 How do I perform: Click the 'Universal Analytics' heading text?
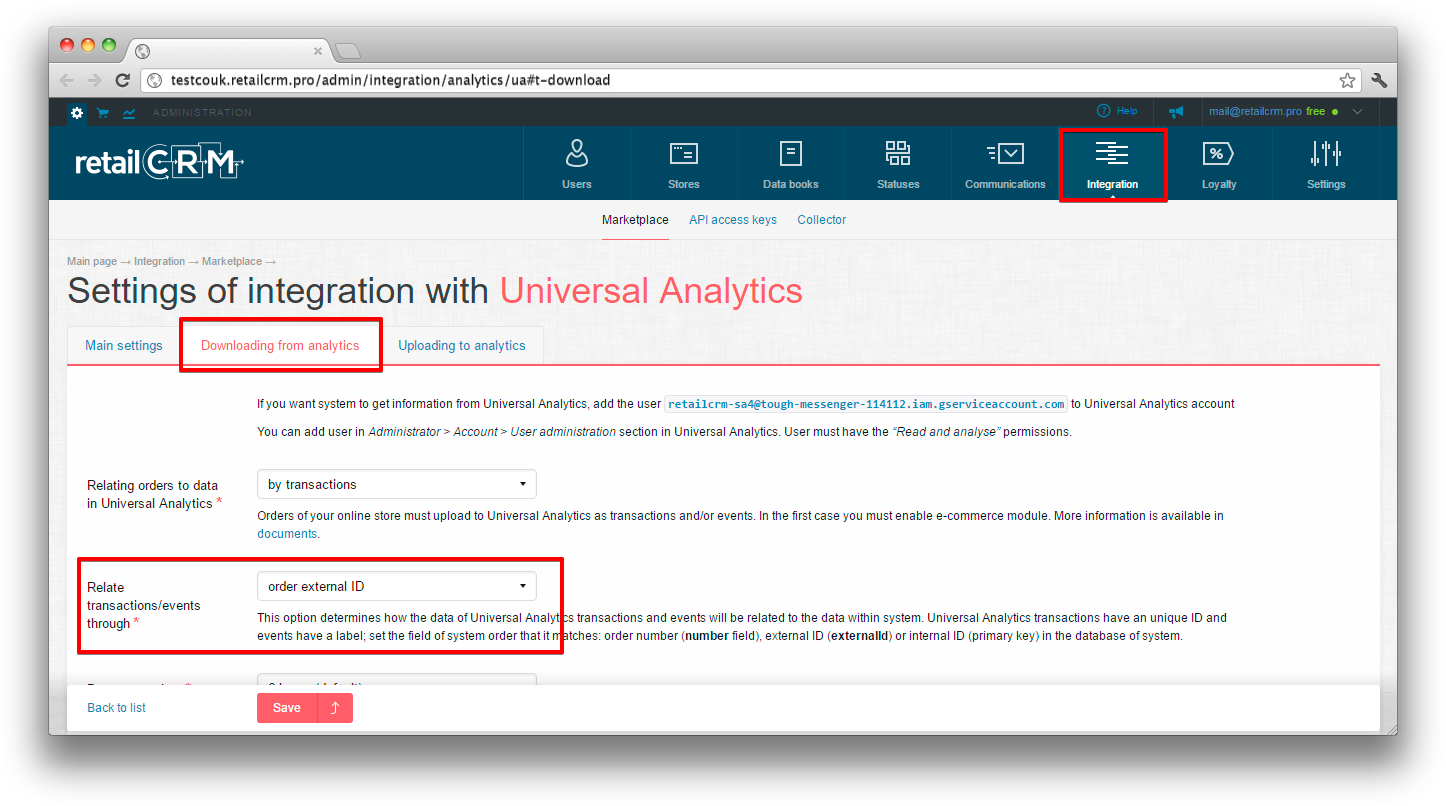coord(651,291)
